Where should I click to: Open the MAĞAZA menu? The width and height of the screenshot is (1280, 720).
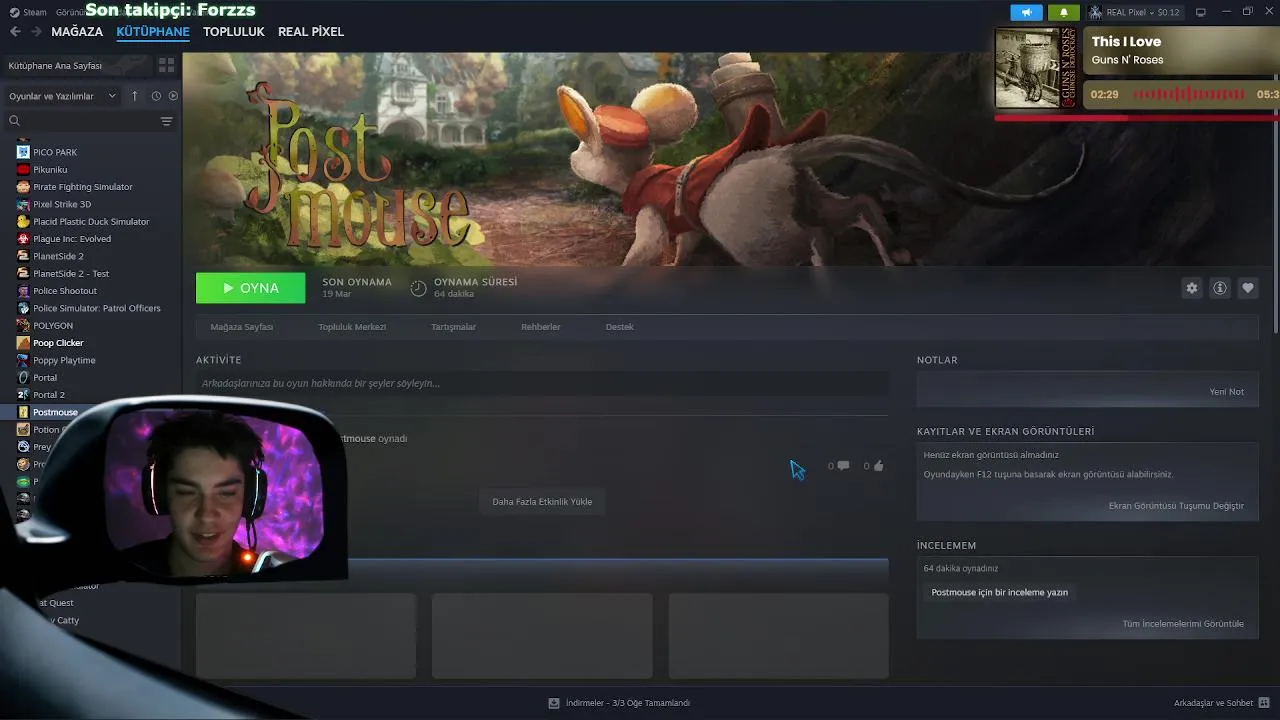(x=77, y=31)
